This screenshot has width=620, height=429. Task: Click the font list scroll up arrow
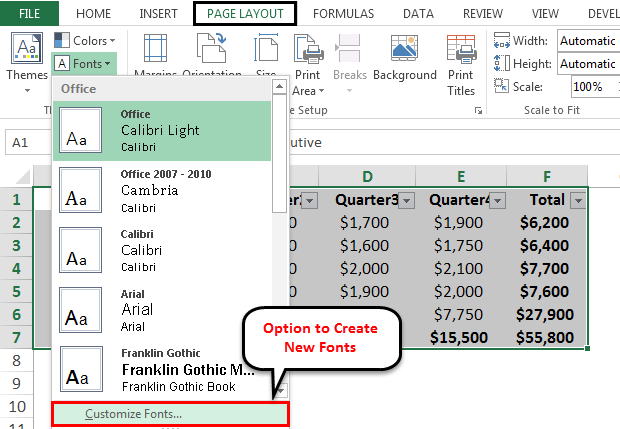(280, 87)
